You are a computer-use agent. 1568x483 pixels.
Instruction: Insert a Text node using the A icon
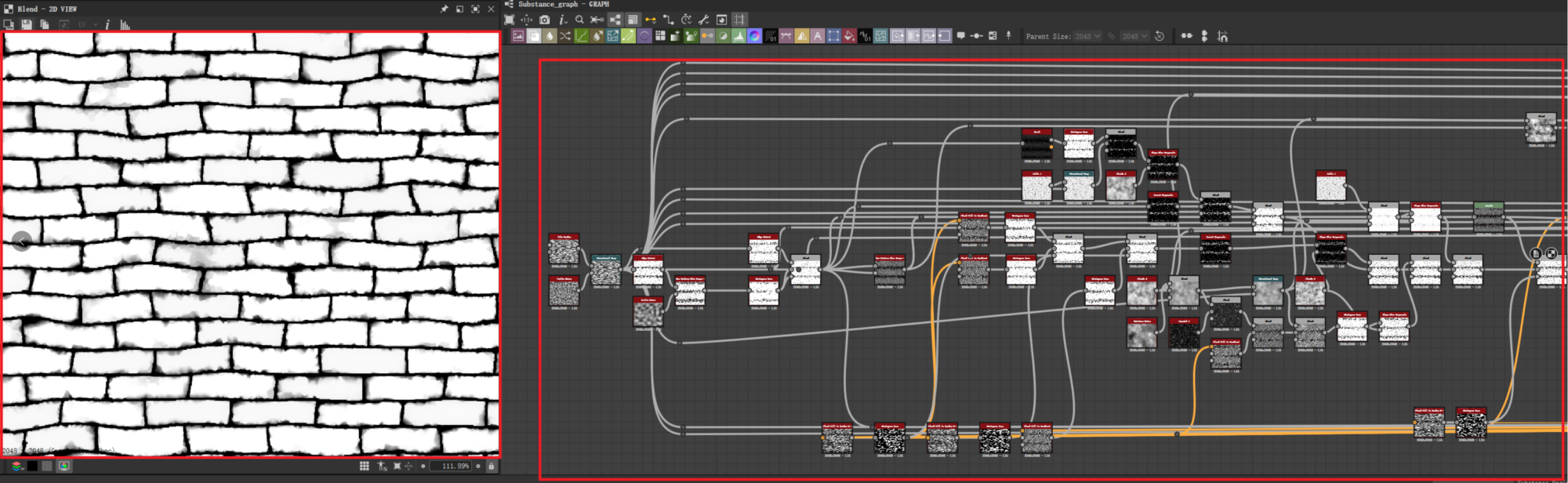pos(817,36)
